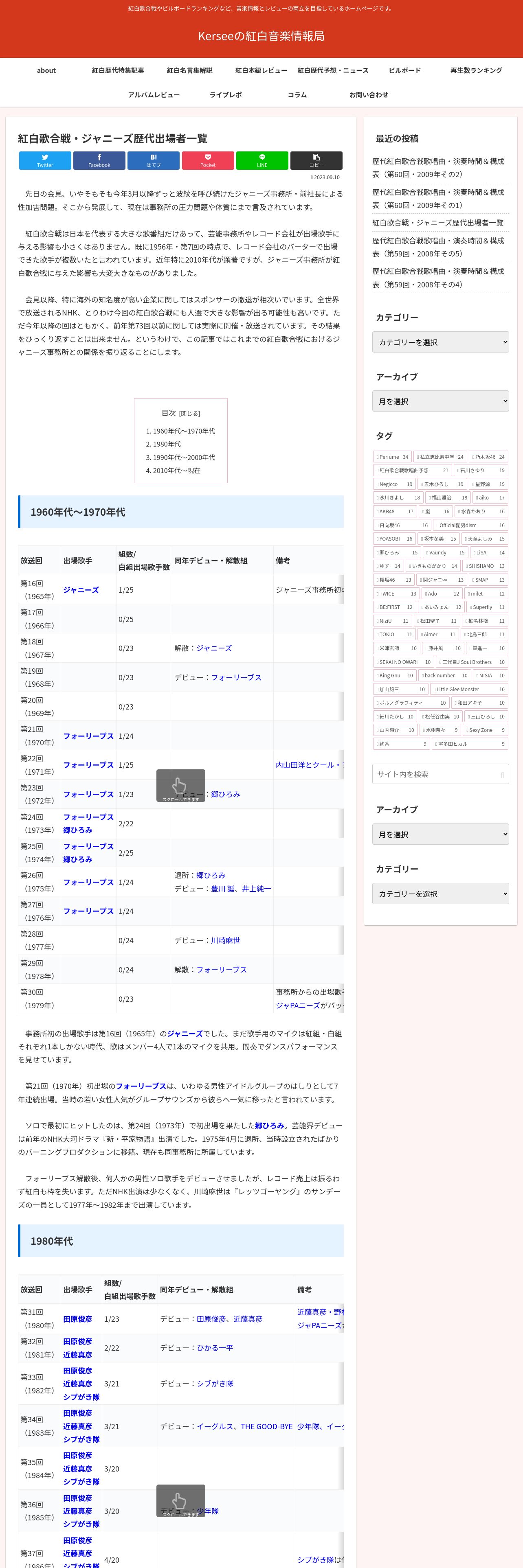Open アルバムレビュー menu
Screen dimensions: 523x1568
click(154, 95)
